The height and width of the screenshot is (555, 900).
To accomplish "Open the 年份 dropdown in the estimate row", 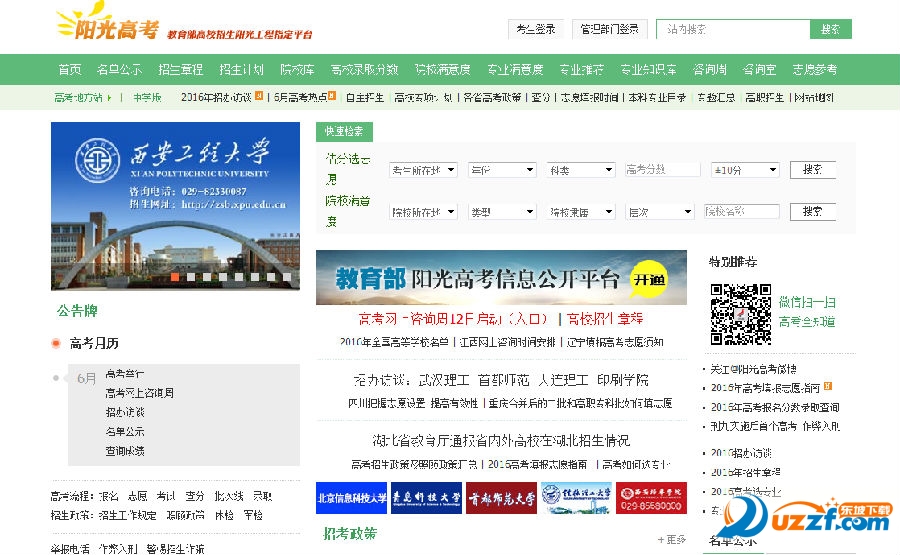I will [x=502, y=170].
